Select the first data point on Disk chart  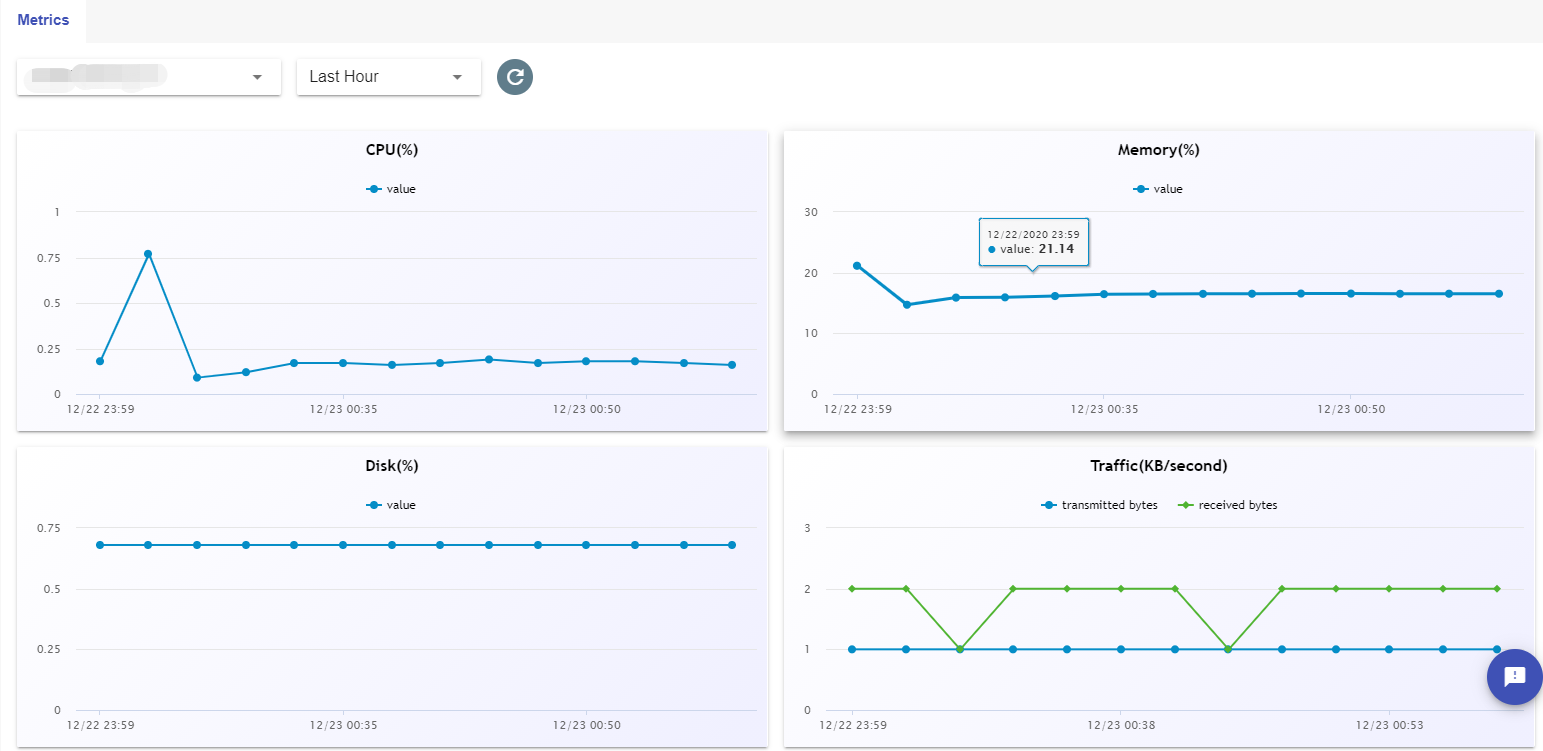[x=99, y=545]
